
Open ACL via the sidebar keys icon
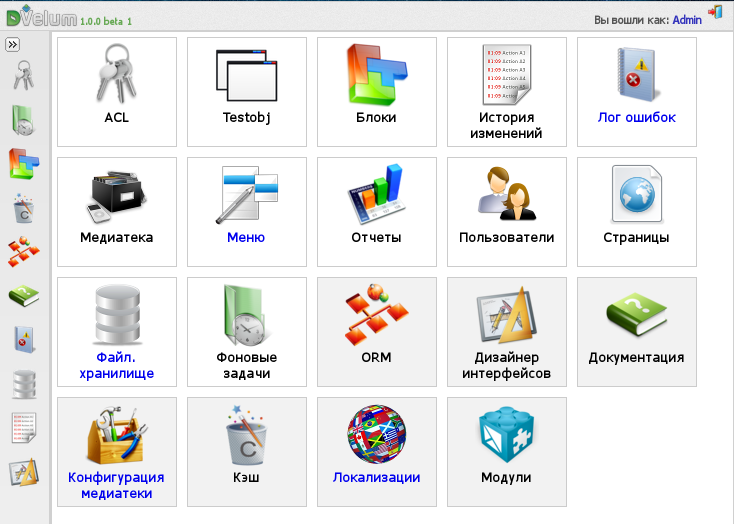pos(23,75)
